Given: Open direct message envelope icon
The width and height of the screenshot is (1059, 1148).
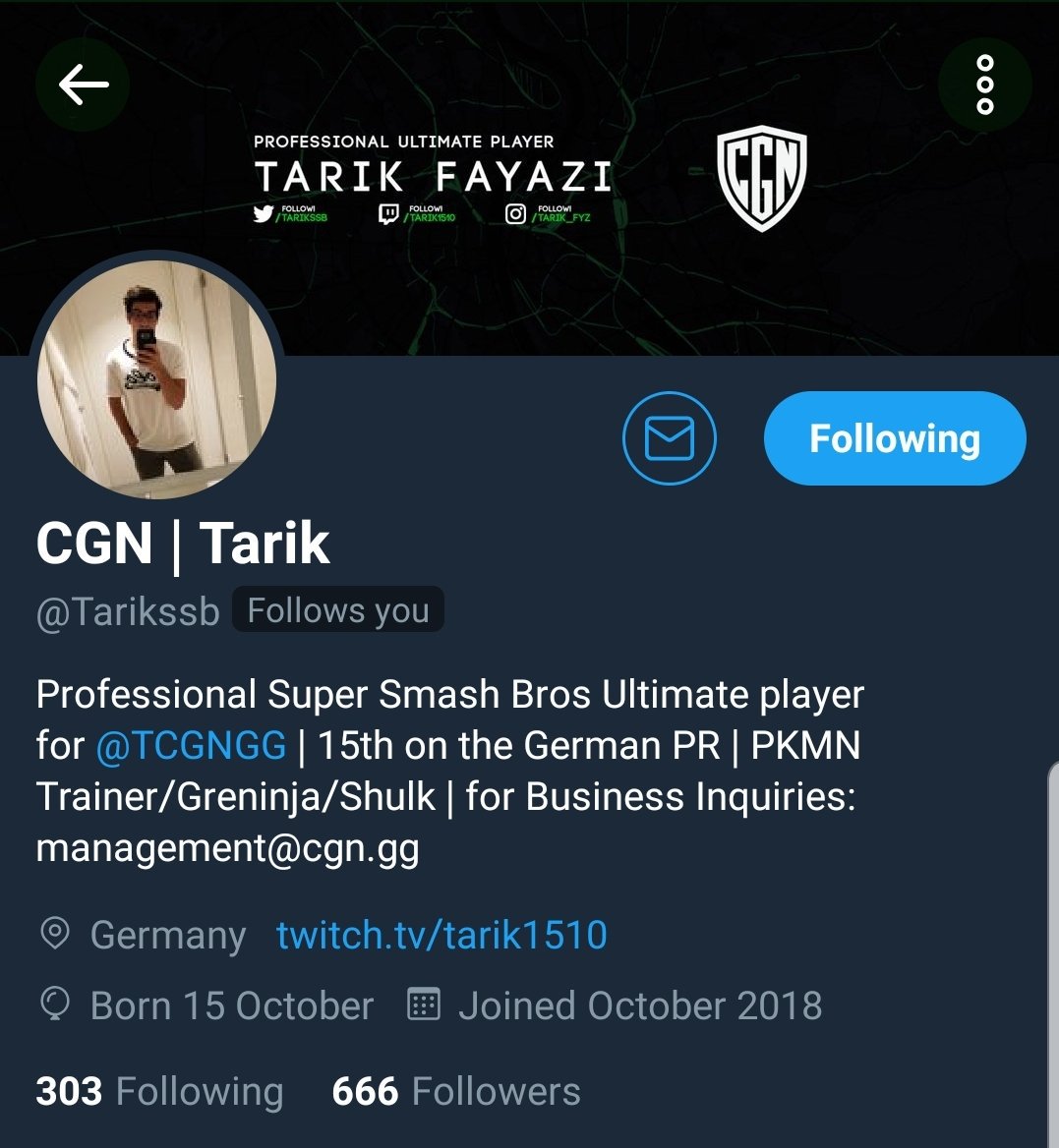Looking at the screenshot, I should pos(670,437).
